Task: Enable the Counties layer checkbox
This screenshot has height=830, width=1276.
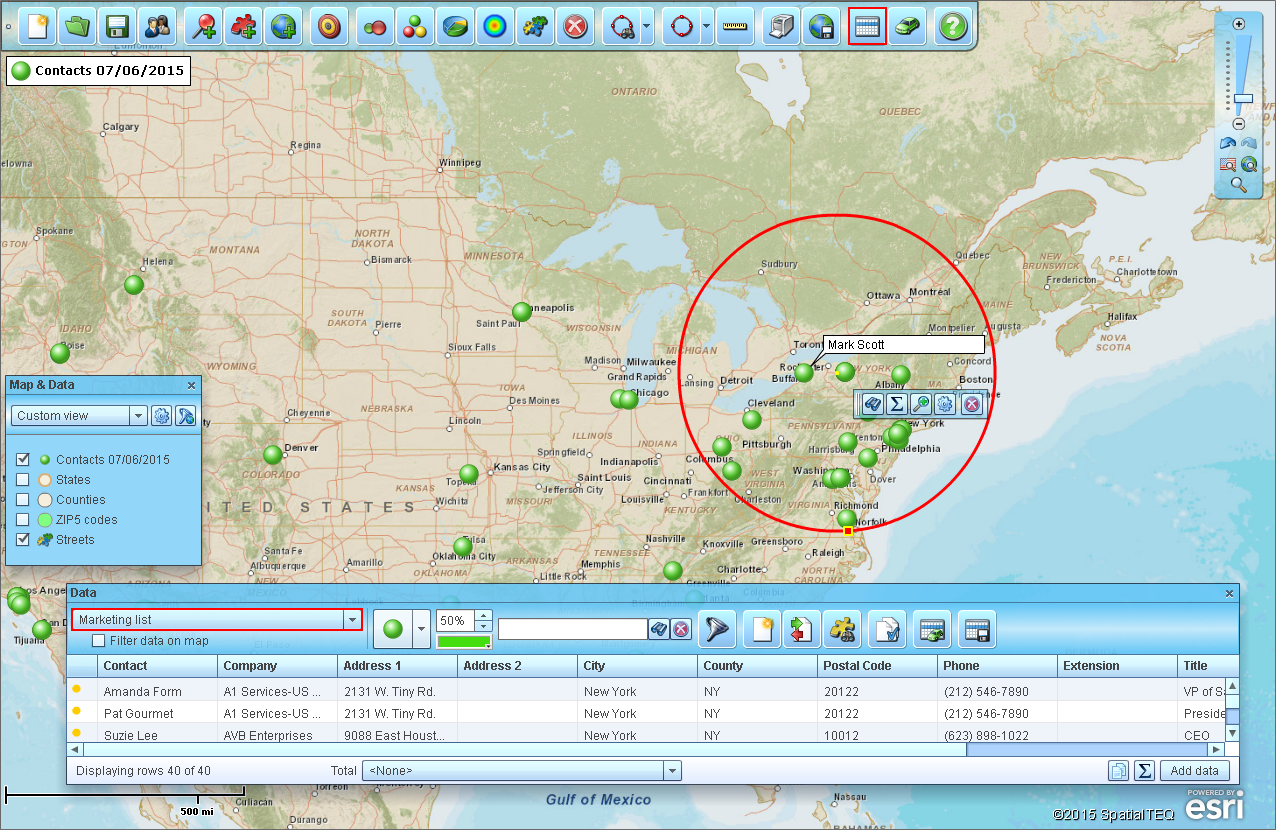Action: (22, 500)
